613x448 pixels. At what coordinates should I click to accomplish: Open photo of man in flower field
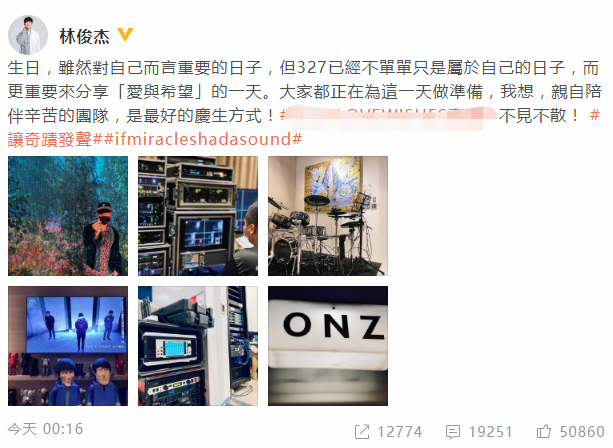tap(68, 216)
